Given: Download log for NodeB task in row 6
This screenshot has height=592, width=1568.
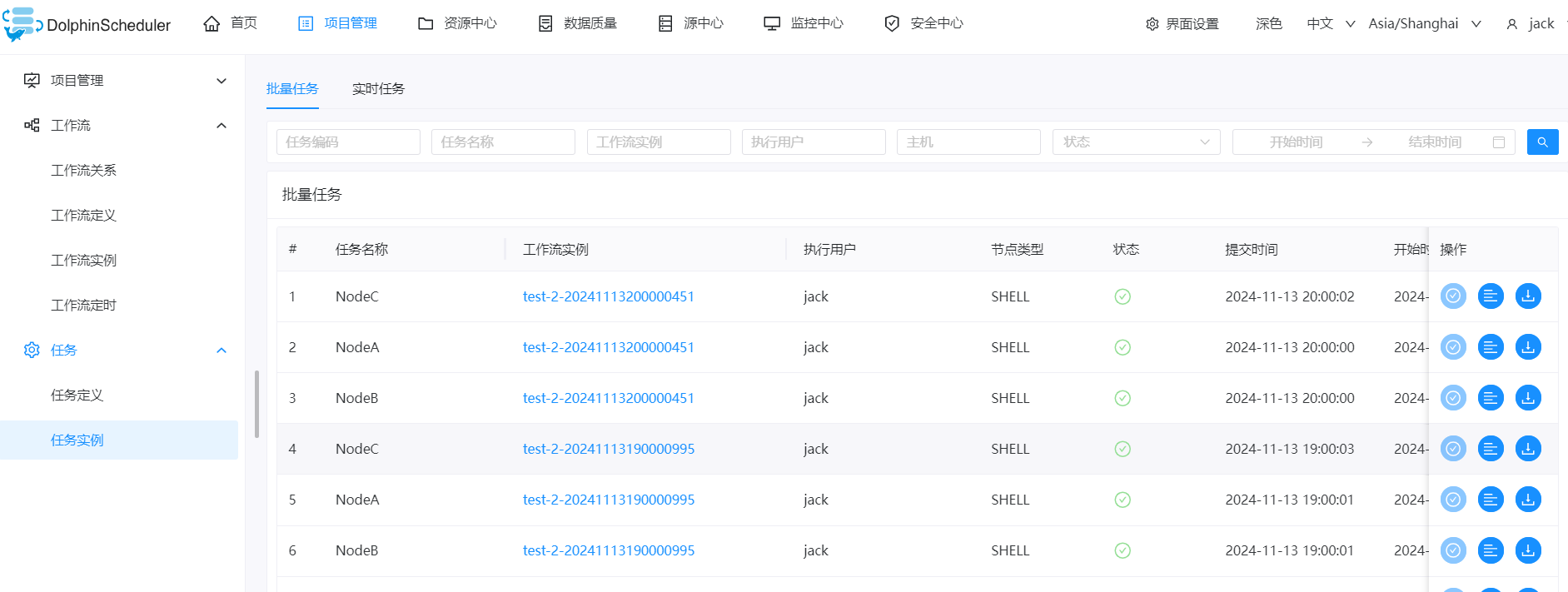Looking at the screenshot, I should tap(1528, 550).
